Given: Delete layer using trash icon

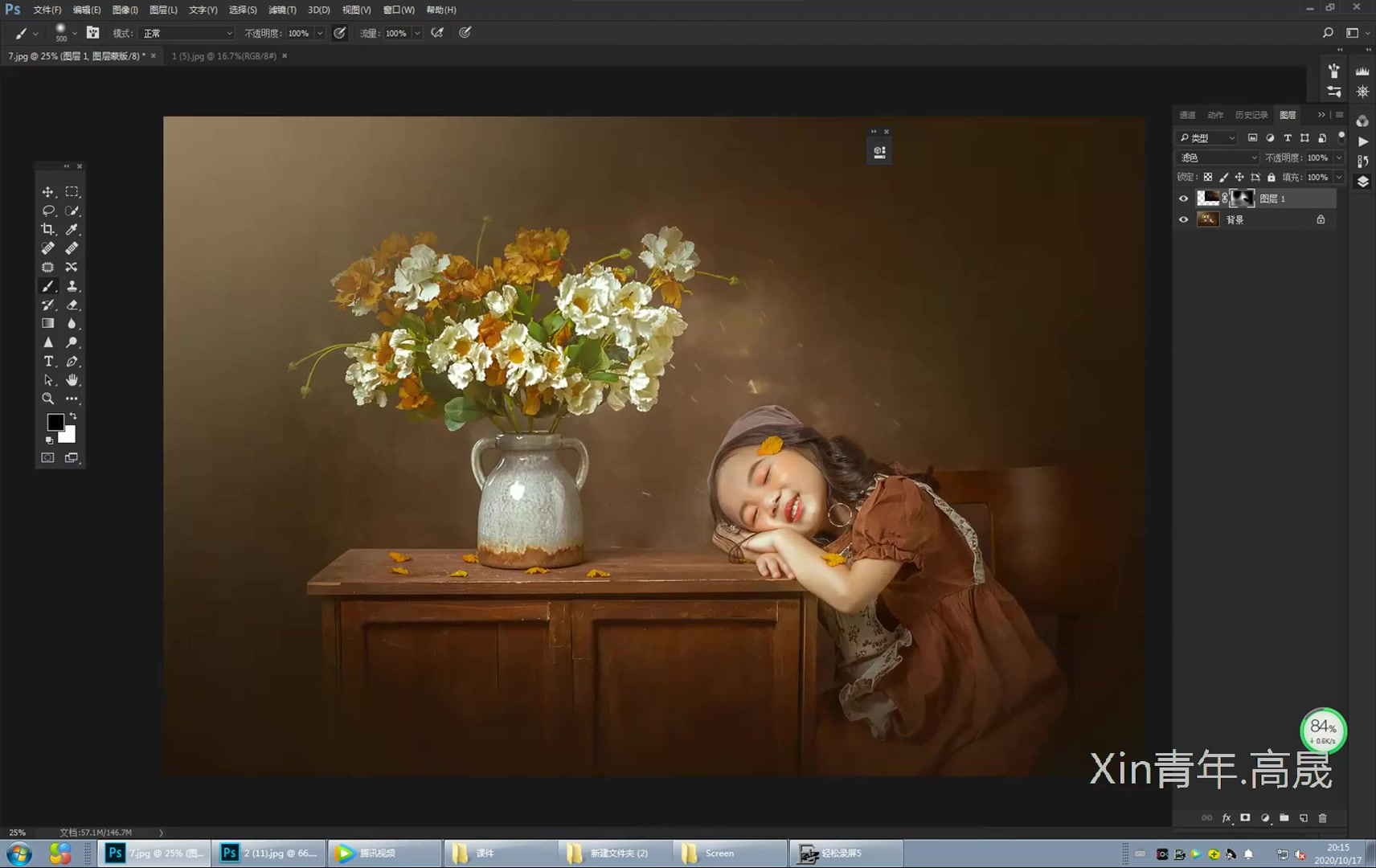Looking at the screenshot, I should pos(1323,817).
